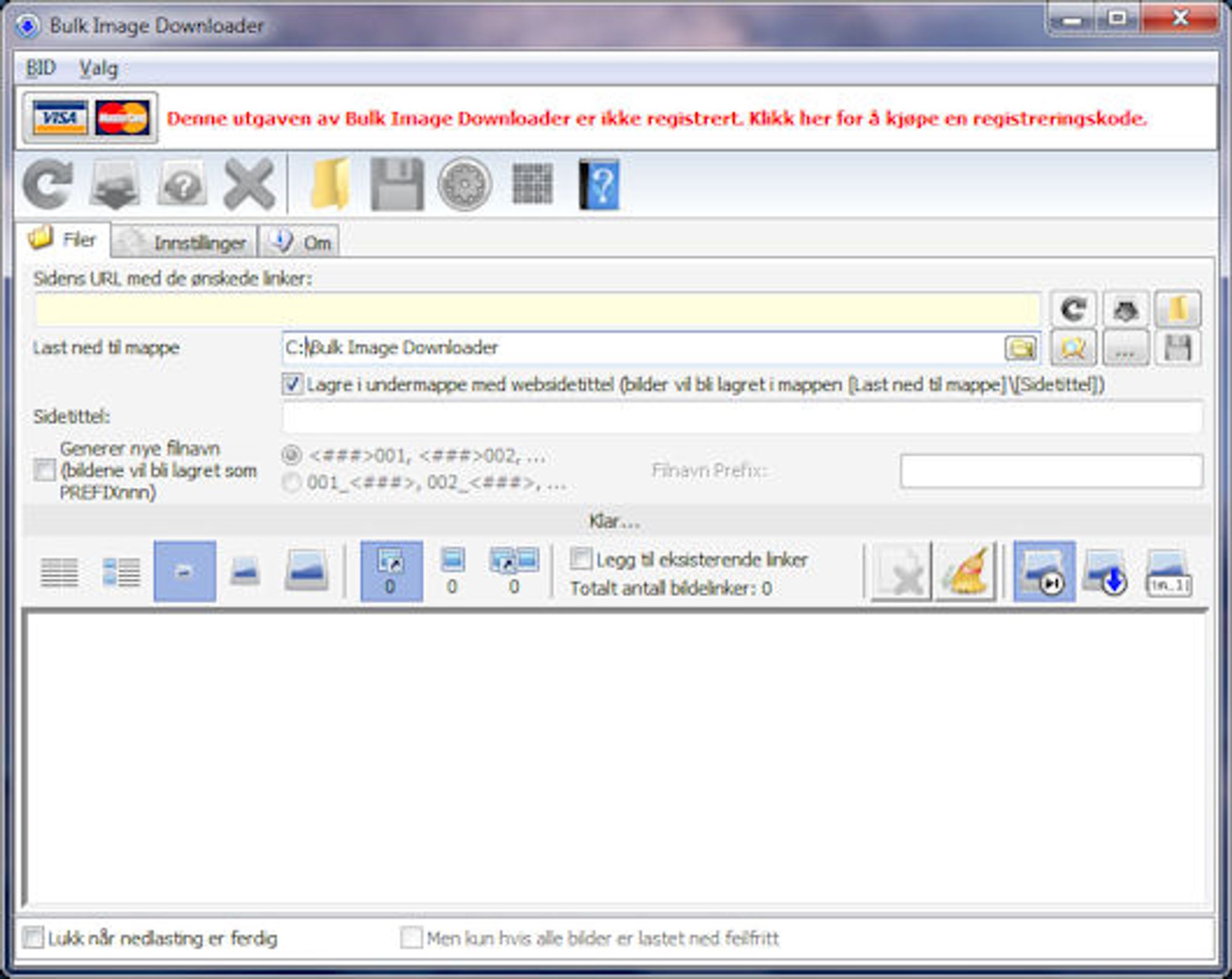The height and width of the screenshot is (979, 1232).
Task: Click the download images toolbar icon
Action: click(x=115, y=184)
